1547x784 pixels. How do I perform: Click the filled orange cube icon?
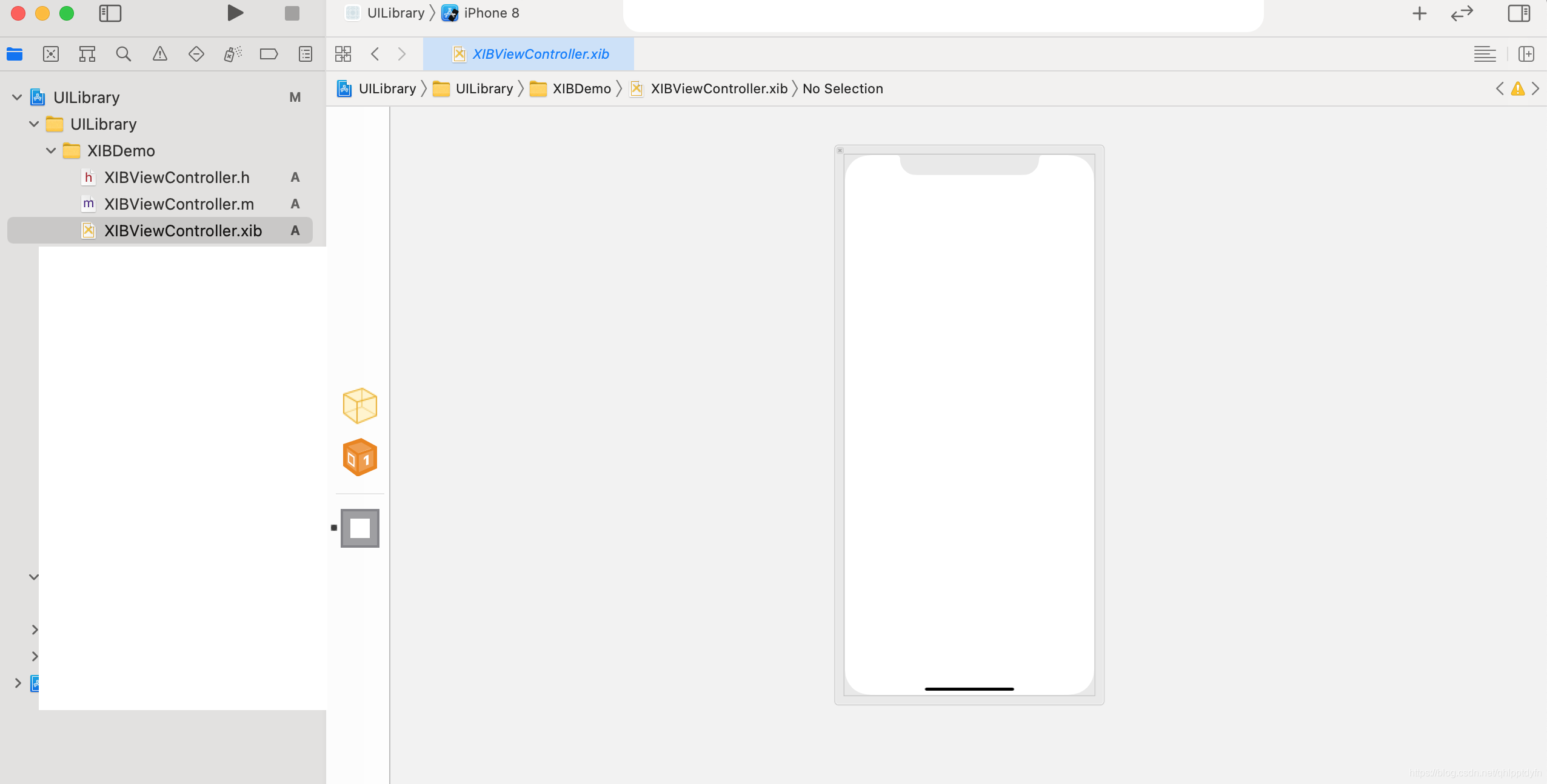coord(359,458)
